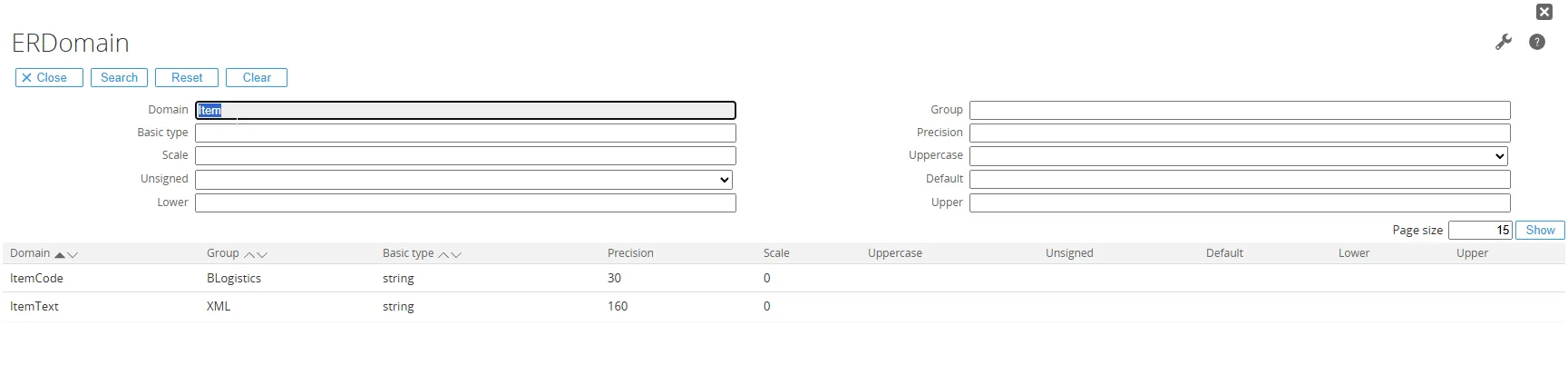Image resolution: width=1568 pixels, height=375 pixels.
Task: Sort Group column descending arrow
Action: 262,255
